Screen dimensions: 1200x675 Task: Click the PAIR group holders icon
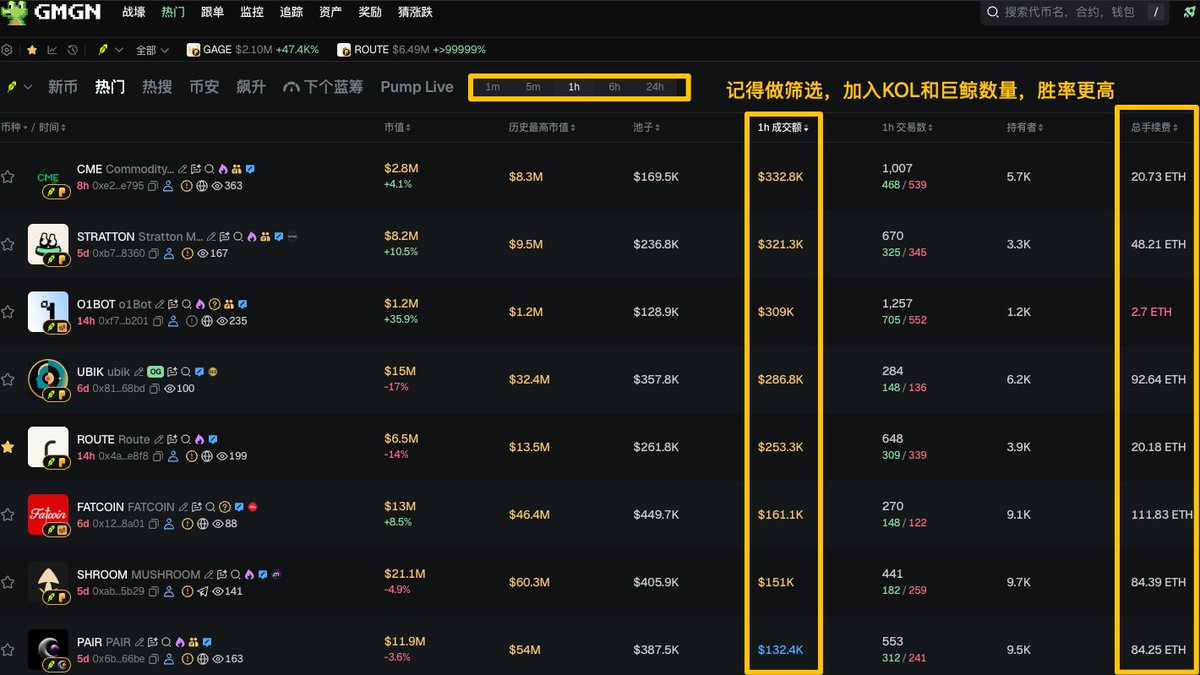tap(193, 642)
